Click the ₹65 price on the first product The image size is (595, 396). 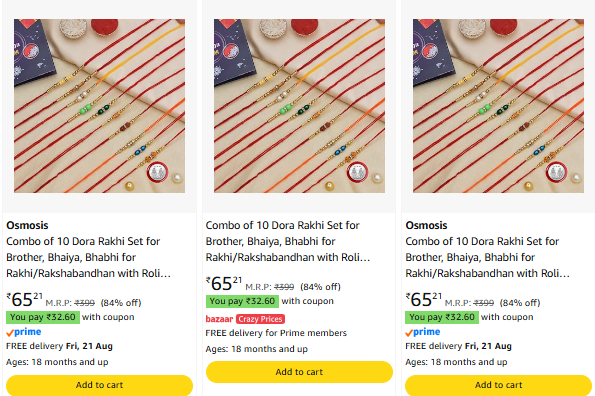[25, 300]
